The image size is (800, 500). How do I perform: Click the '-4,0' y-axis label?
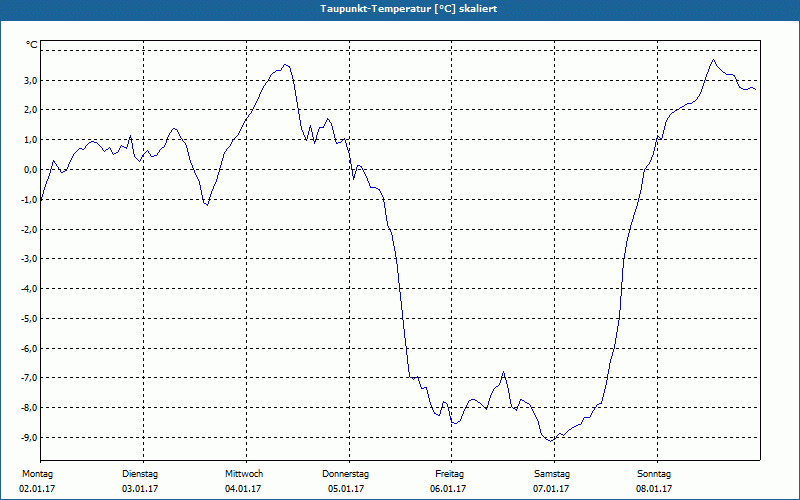pos(29,289)
